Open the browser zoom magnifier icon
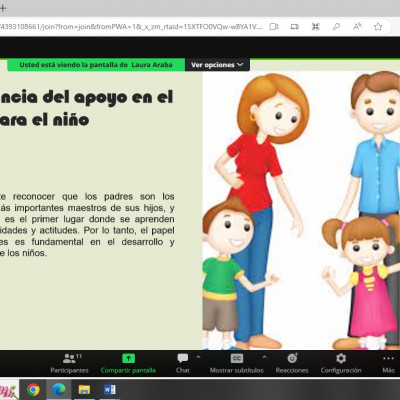This screenshot has width=400, height=400. pyautogui.click(x=336, y=27)
